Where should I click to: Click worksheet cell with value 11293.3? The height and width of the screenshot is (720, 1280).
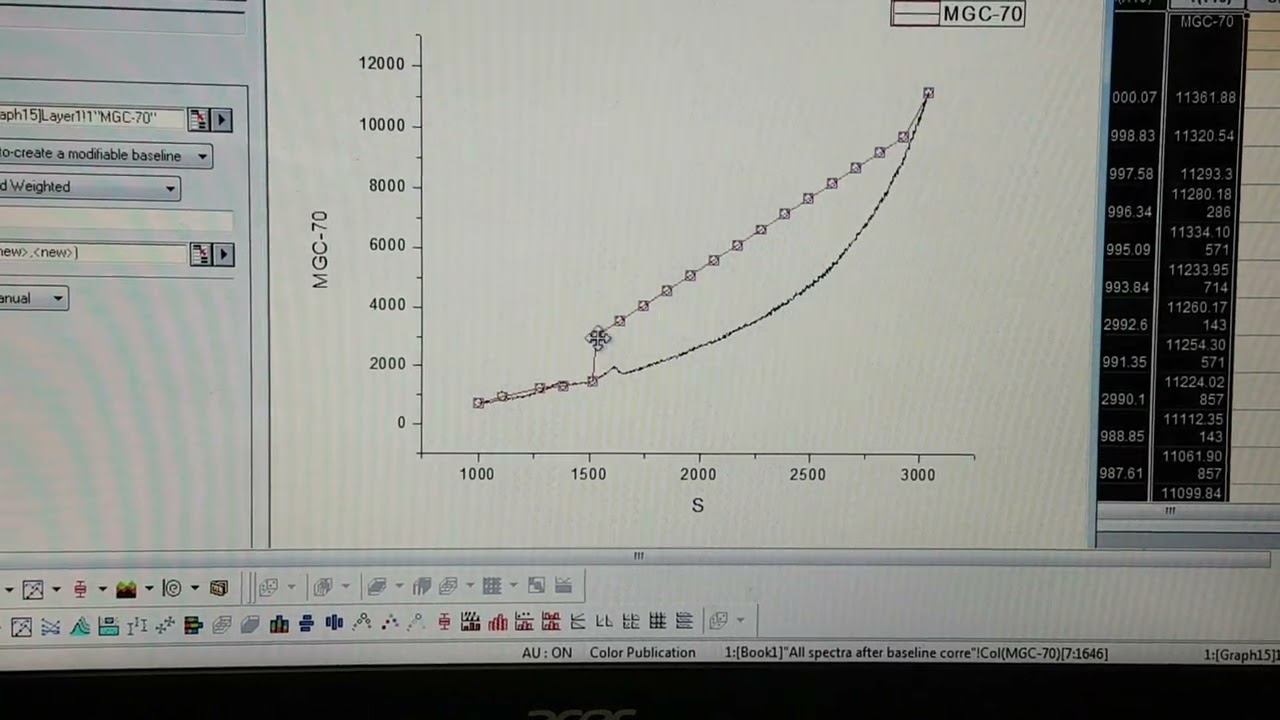[x=1205, y=174]
